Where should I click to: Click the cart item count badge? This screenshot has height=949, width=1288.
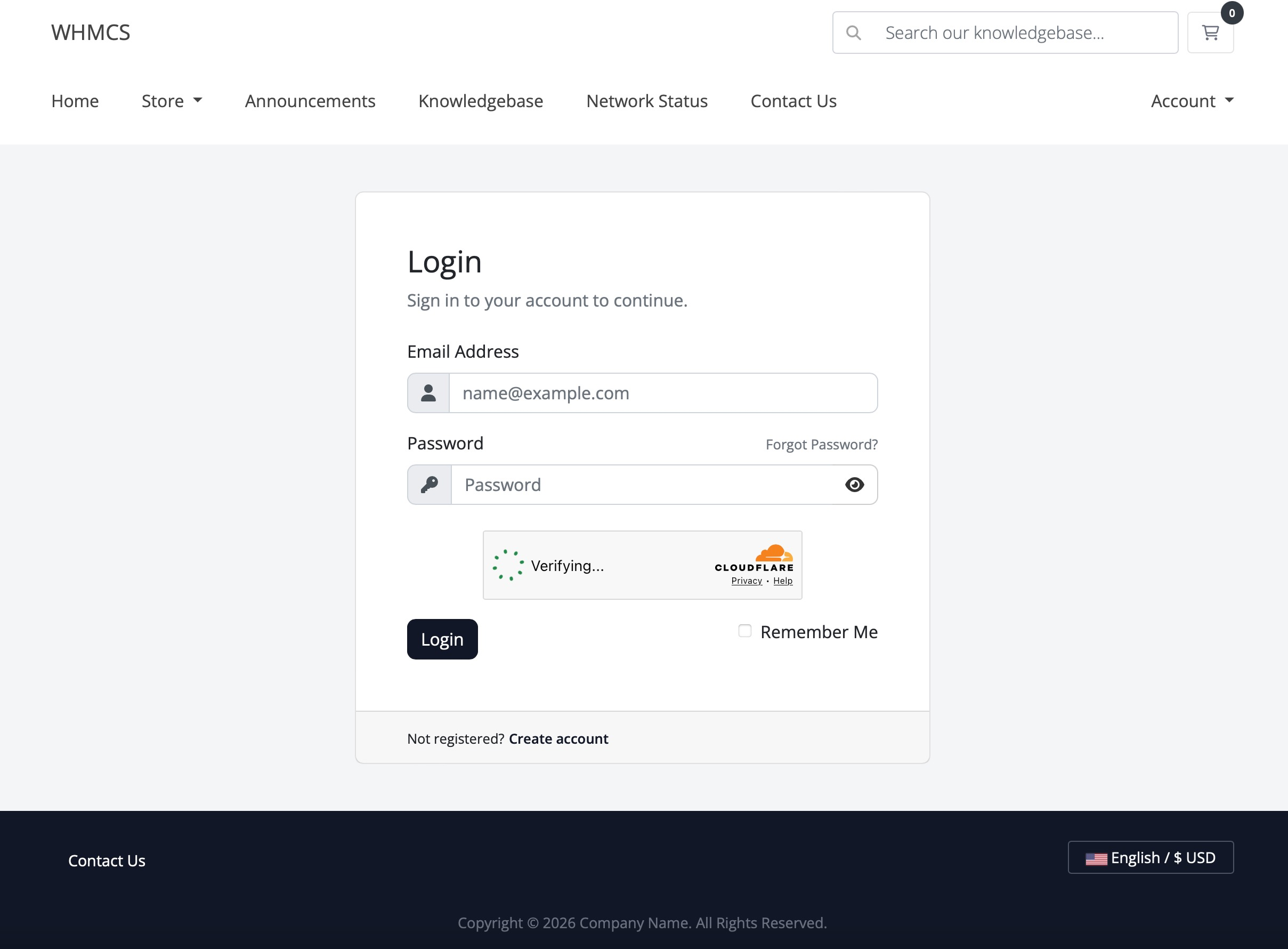tap(1232, 13)
